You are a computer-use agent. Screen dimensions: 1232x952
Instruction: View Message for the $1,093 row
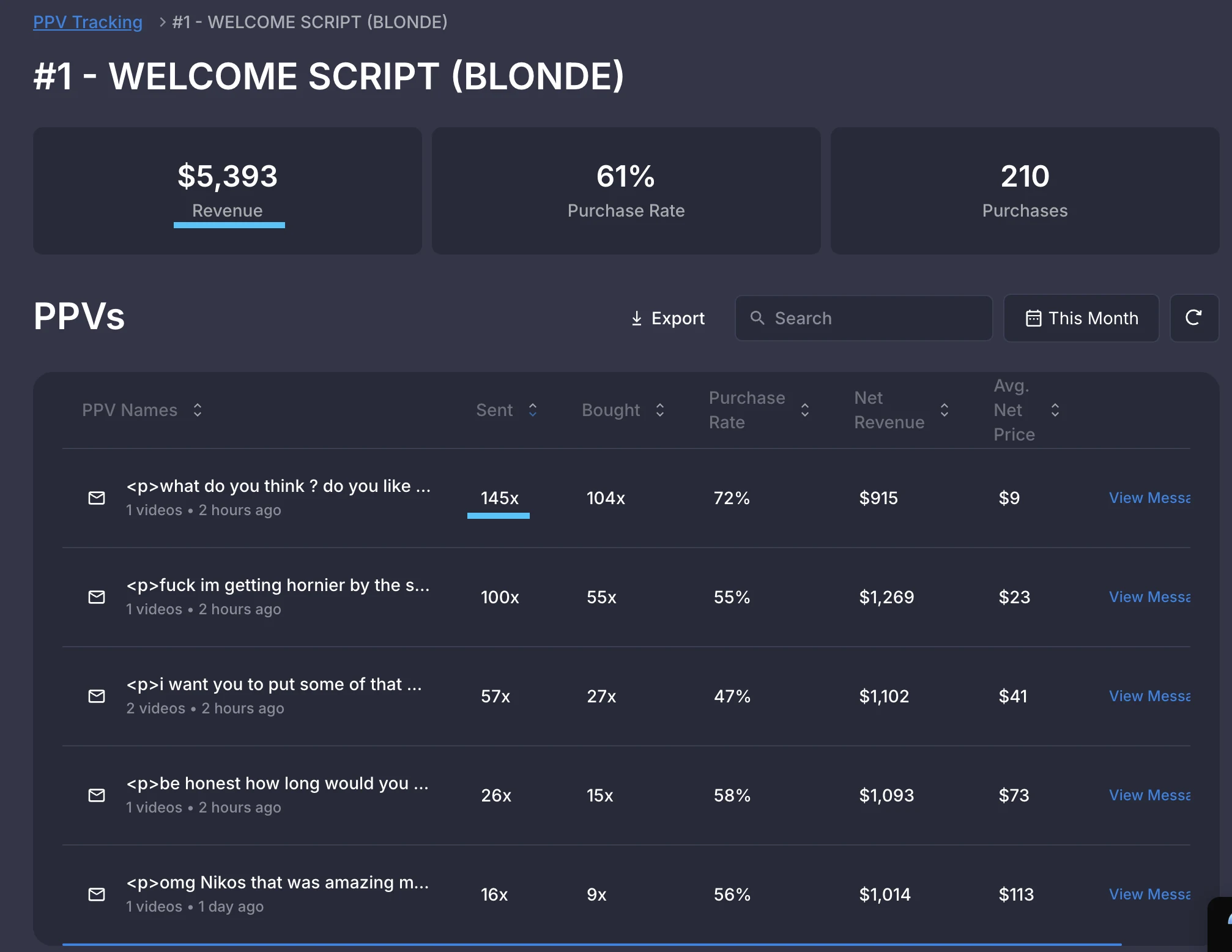1149,795
